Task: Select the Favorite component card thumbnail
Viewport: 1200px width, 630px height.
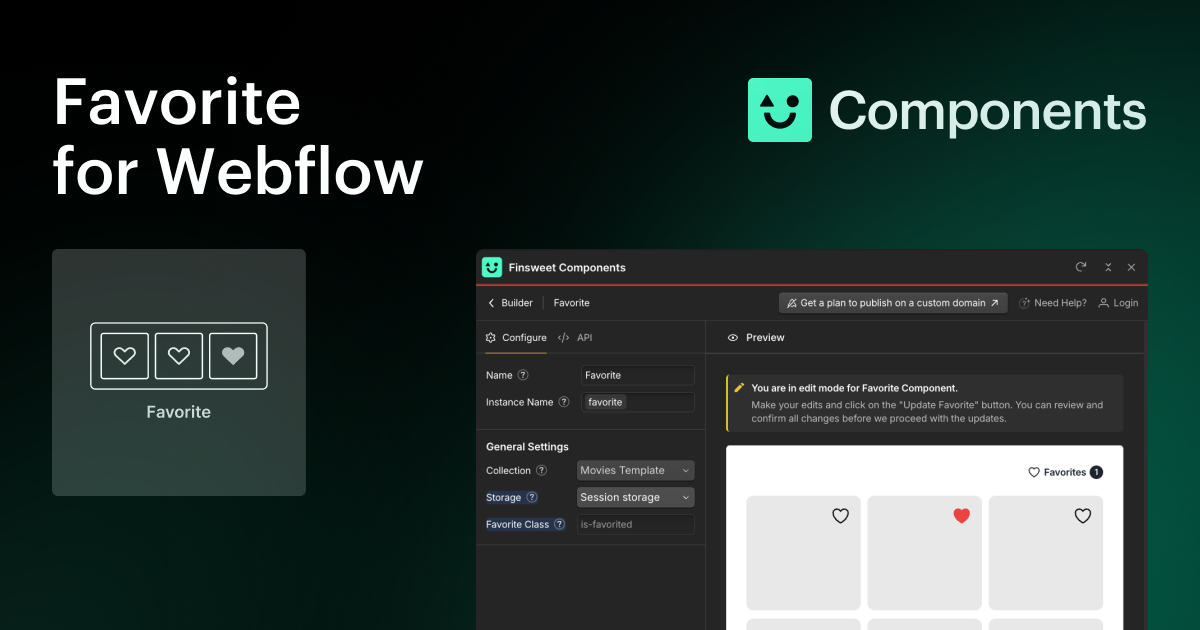Action: pyautogui.click(x=179, y=372)
